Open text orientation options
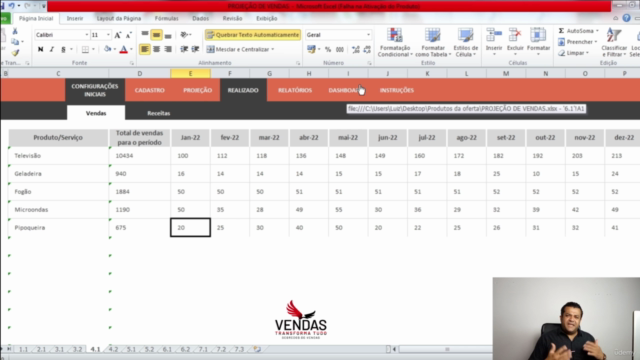Viewport: 640px width, 360px height. tap(186, 35)
